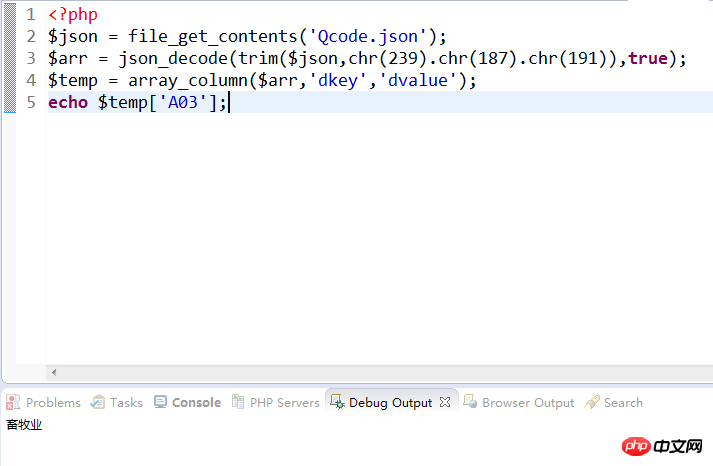Click the Console monitor icon
The width and height of the screenshot is (713, 466).
[x=160, y=402]
